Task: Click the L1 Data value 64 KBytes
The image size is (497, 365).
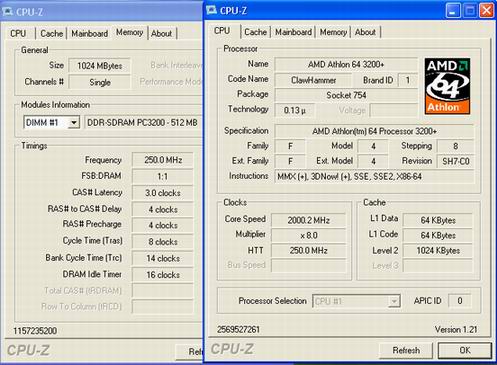Action: [438, 220]
